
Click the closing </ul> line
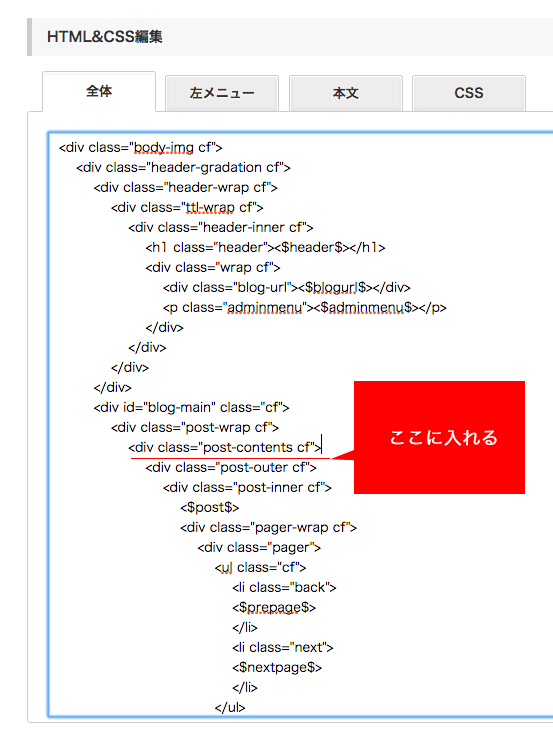230,707
